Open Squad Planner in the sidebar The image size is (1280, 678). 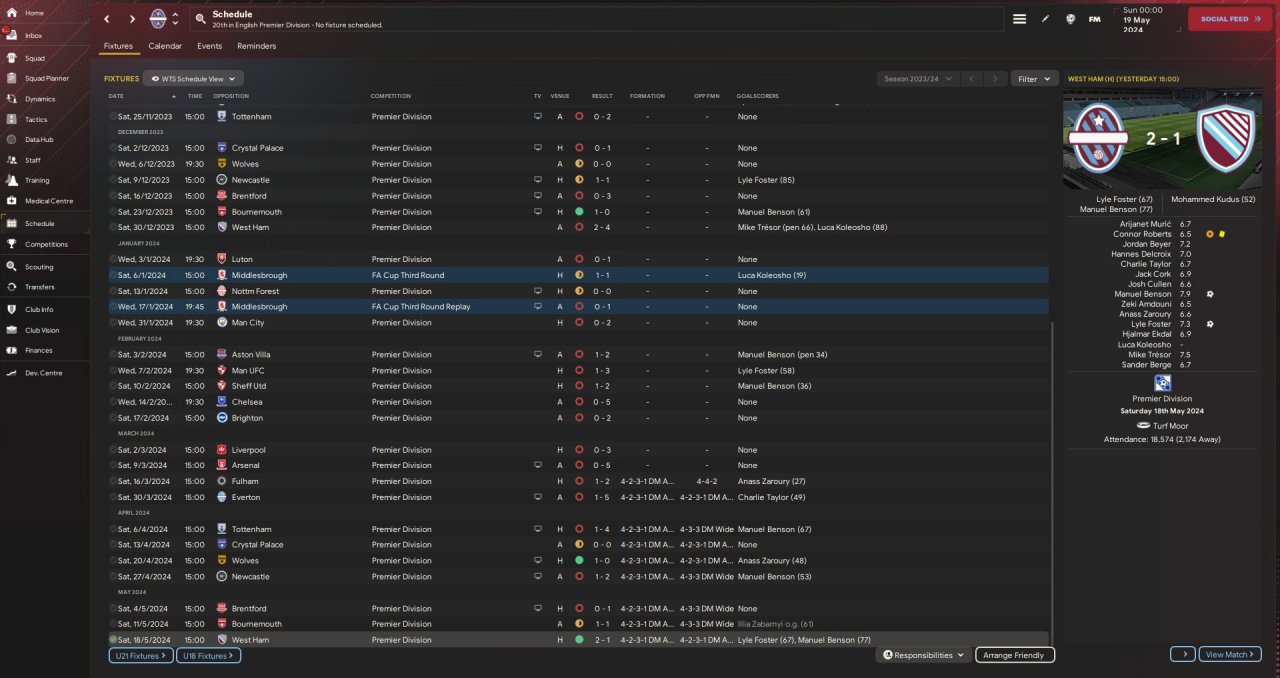44,78
